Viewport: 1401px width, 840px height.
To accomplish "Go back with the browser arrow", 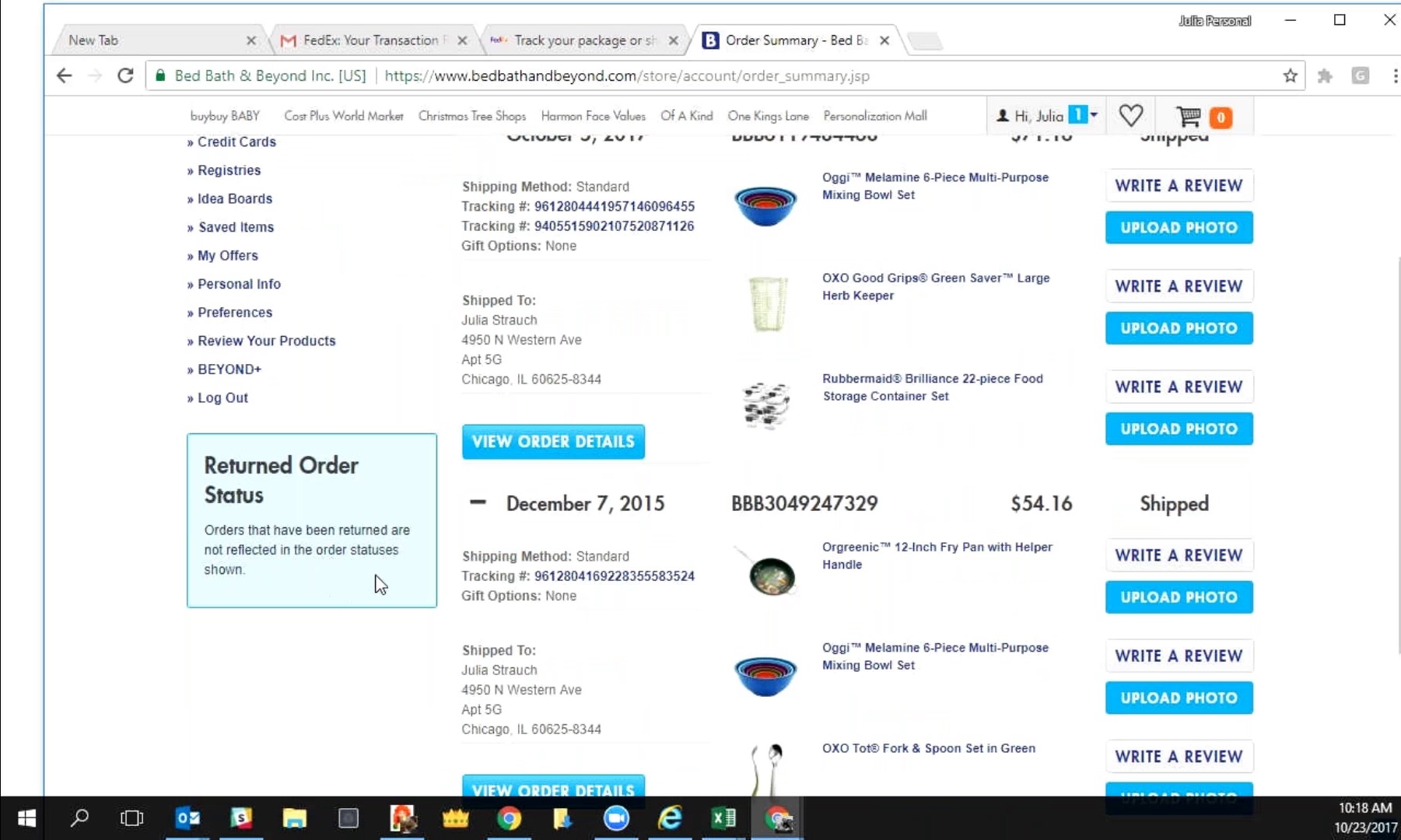I will (x=65, y=75).
